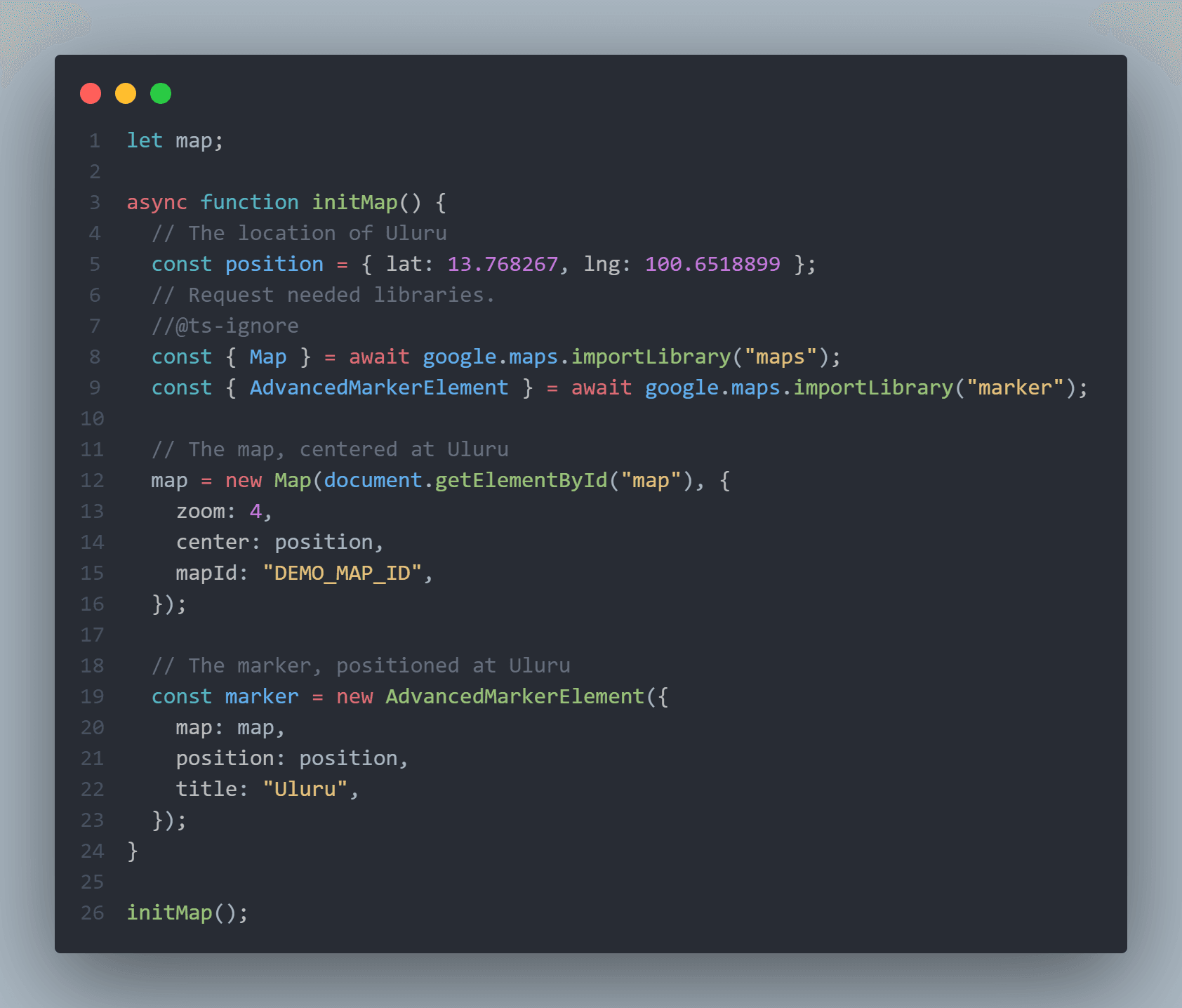Viewport: 1182px width, 1008px height.
Task: Click the async keyword on line 3
Action: pyautogui.click(x=157, y=203)
